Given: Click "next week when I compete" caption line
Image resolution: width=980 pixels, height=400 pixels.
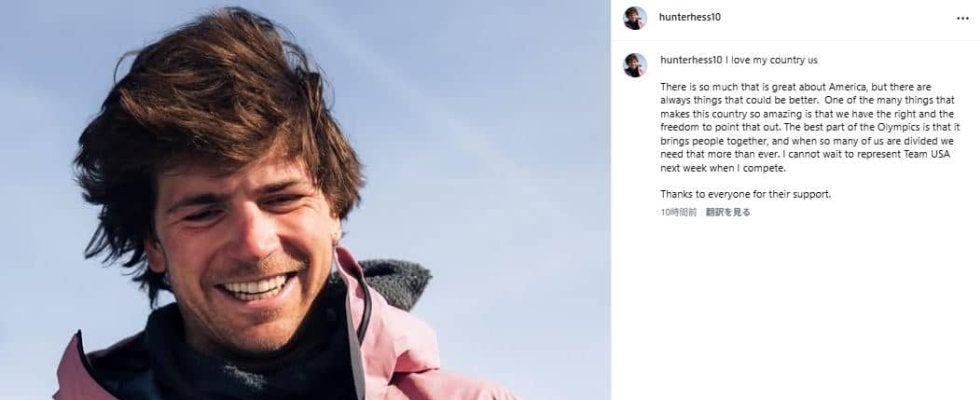Looking at the screenshot, I should 723,168.
